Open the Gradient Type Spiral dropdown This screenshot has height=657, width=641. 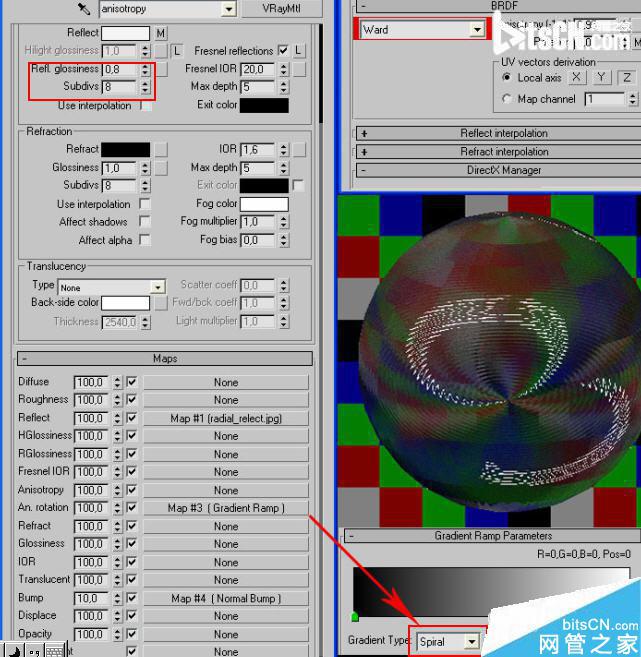click(472, 641)
